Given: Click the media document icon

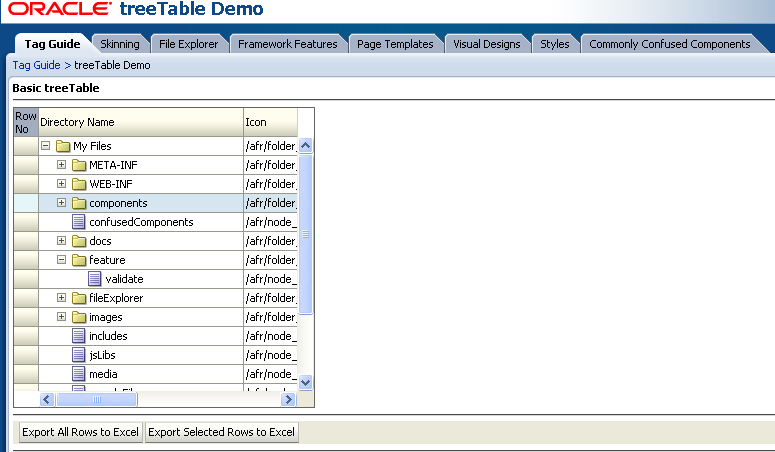Looking at the screenshot, I should click(x=78, y=374).
